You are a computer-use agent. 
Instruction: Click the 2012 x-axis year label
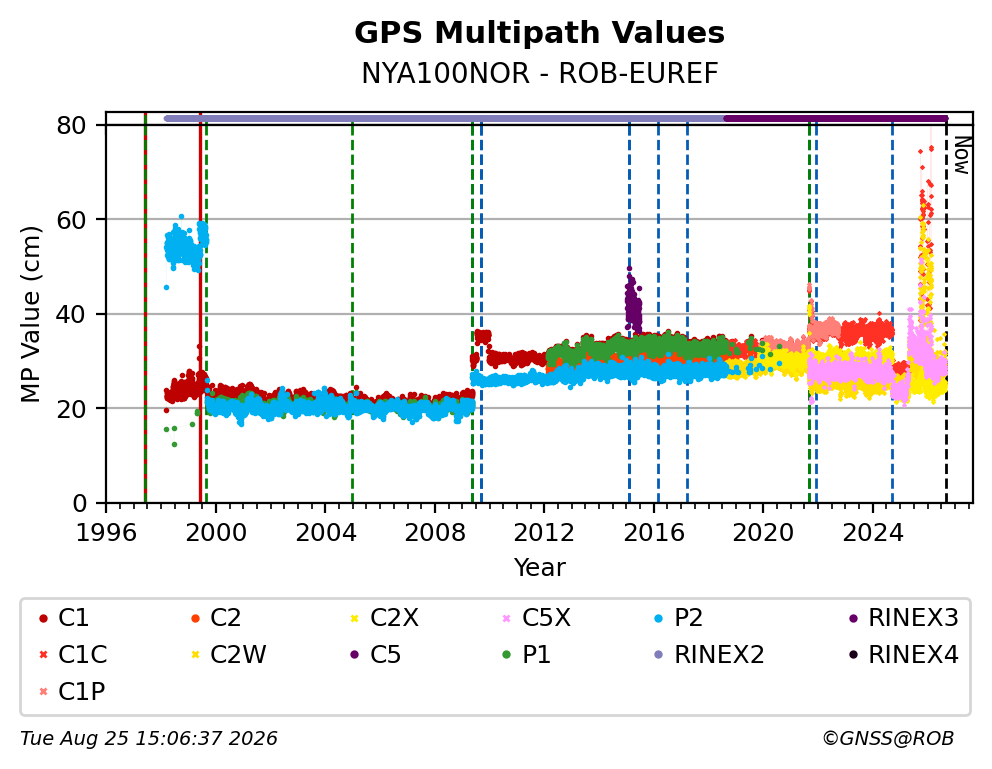[x=544, y=533]
